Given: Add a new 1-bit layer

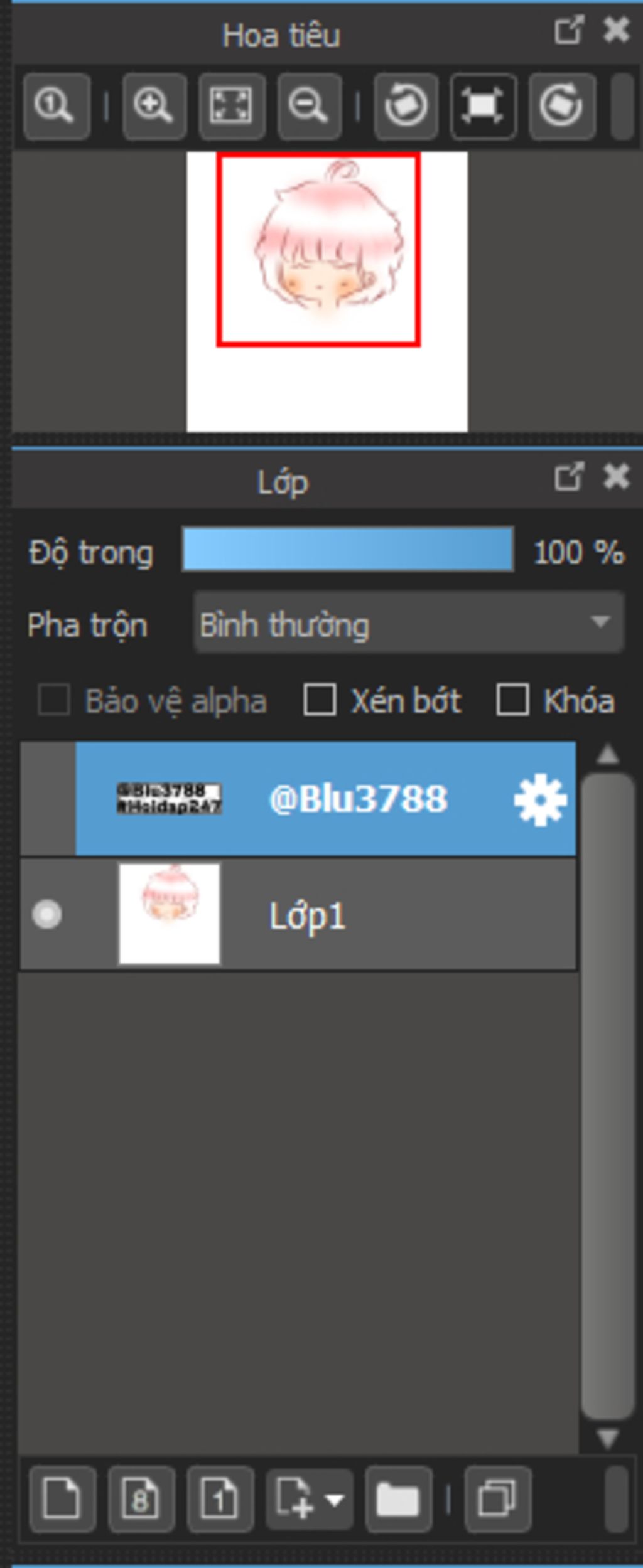Looking at the screenshot, I should [x=220, y=1500].
